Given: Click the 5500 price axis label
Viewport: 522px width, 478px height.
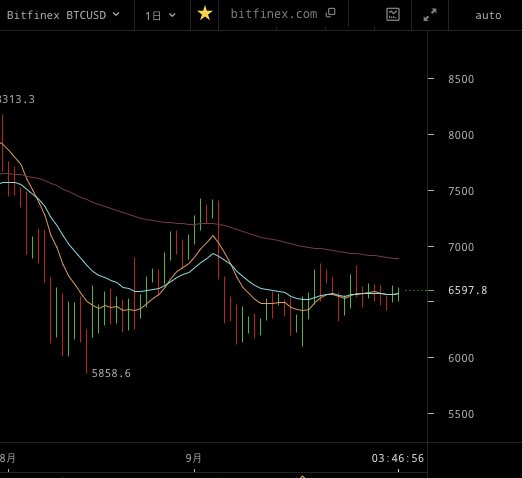Looking at the screenshot, I should 461,414.
